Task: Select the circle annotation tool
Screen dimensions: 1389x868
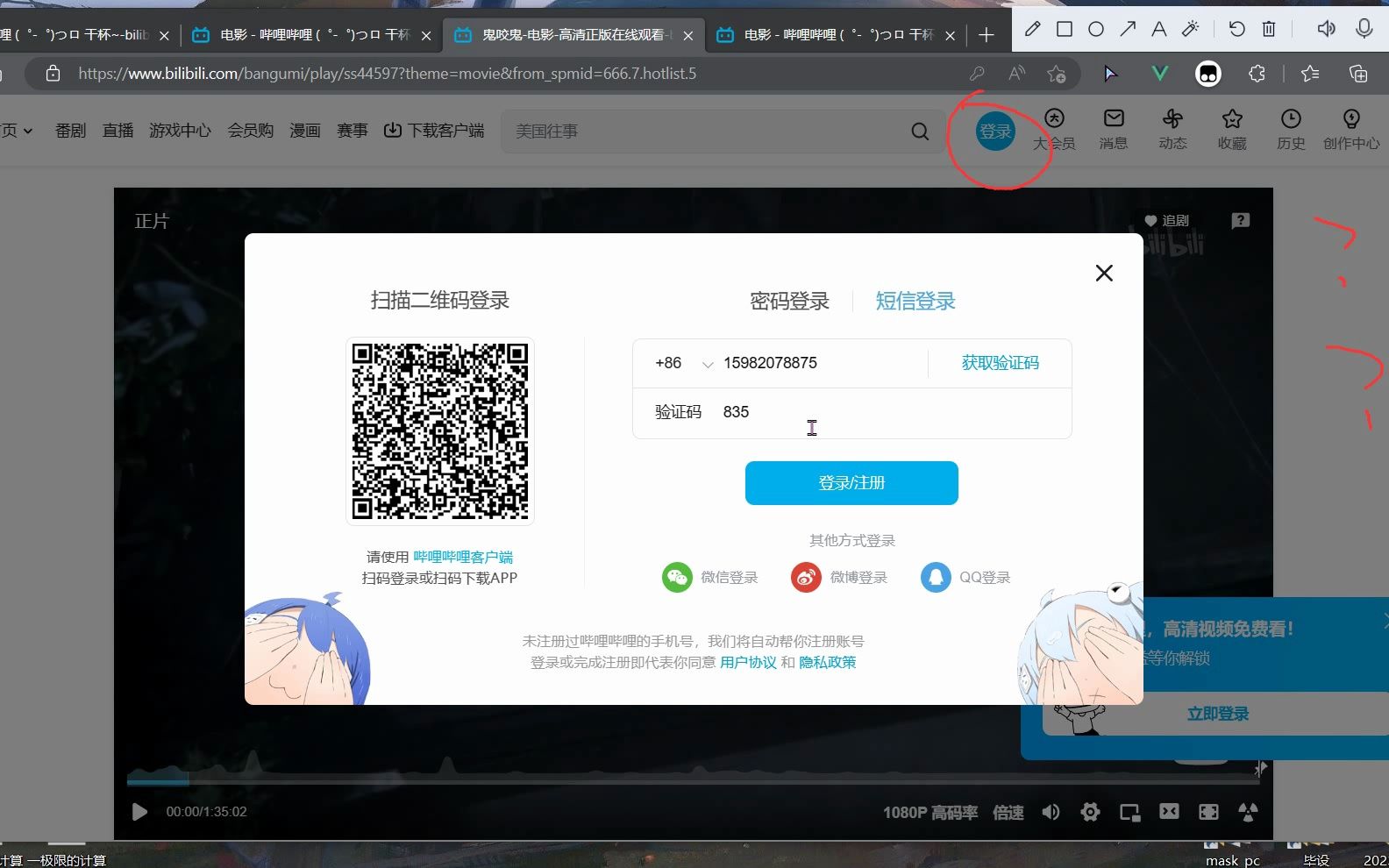Action: pos(1096,29)
